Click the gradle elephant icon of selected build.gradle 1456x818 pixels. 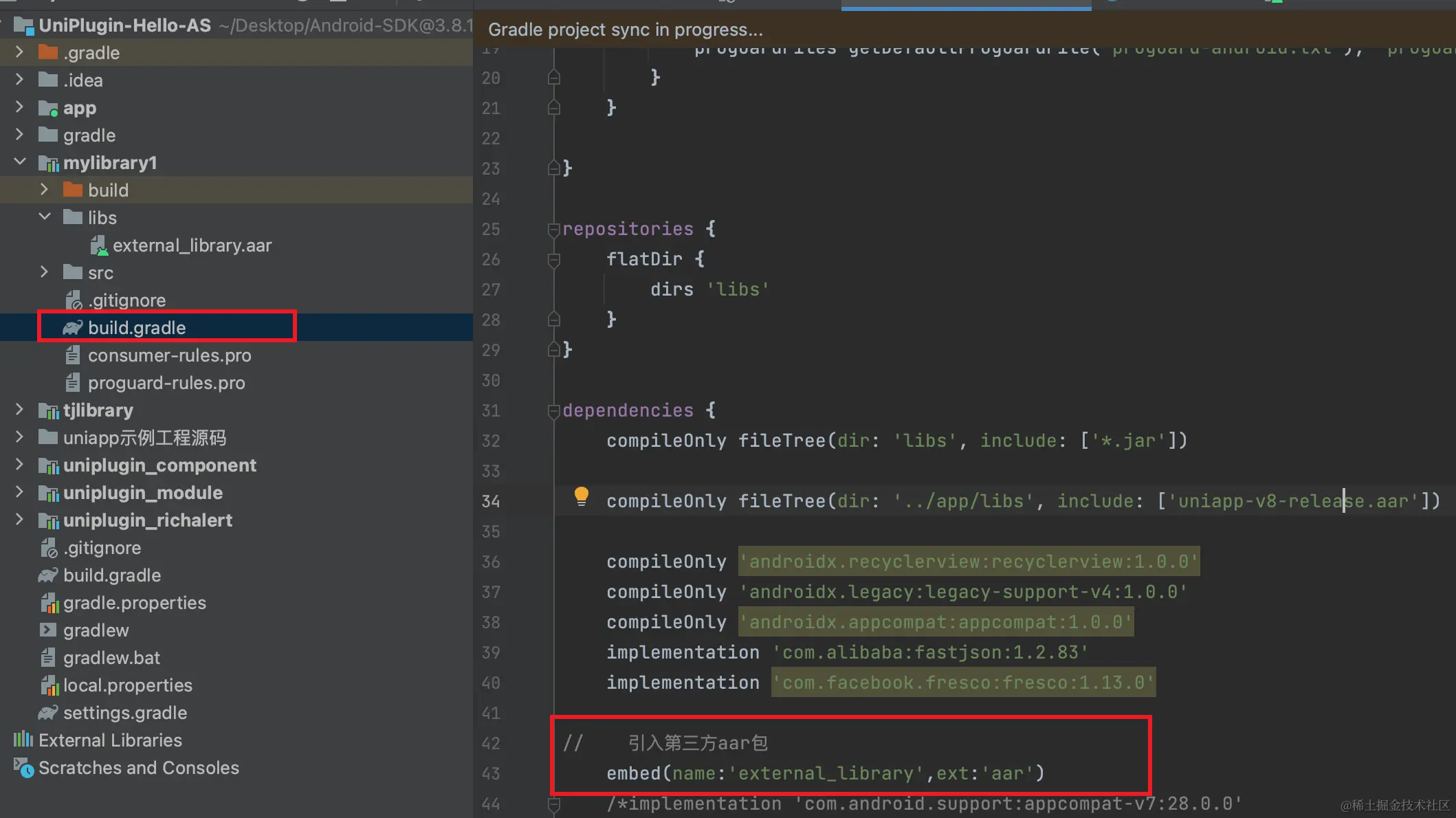click(x=72, y=328)
